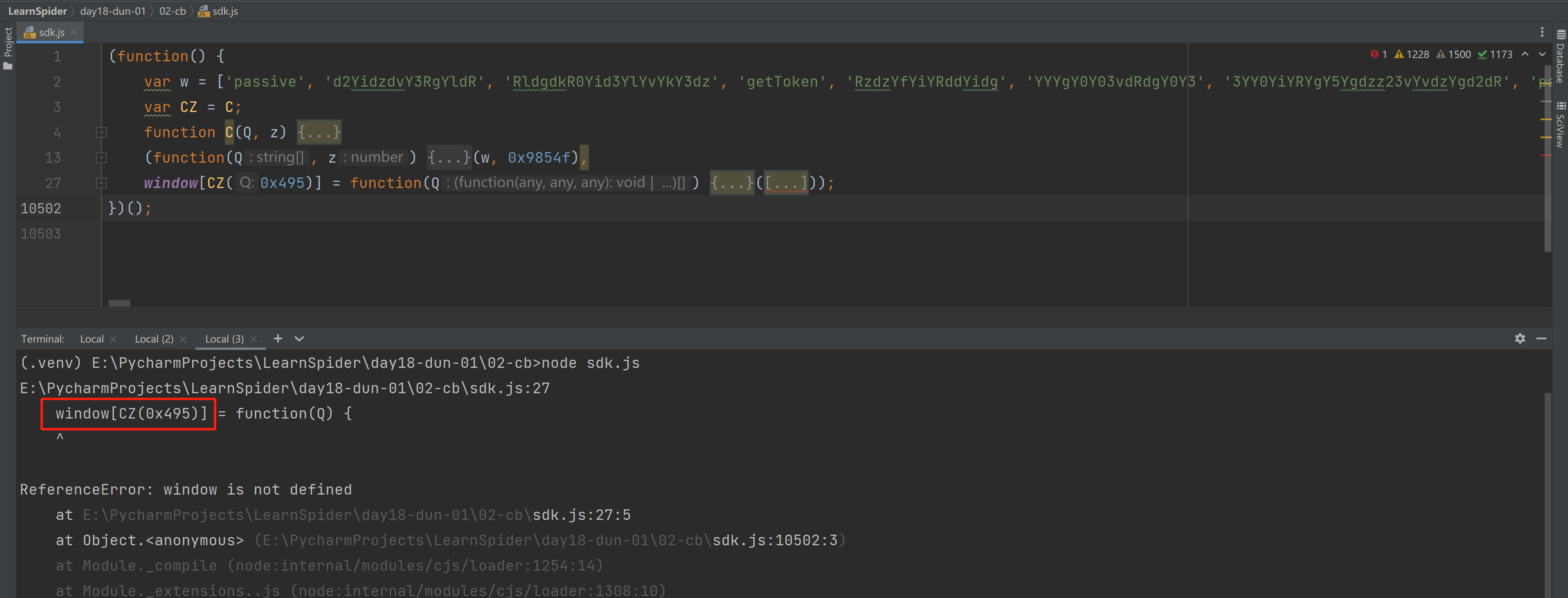This screenshot has height=598, width=1568.
Task: Click Terminal: label in tool window
Action: (x=42, y=339)
